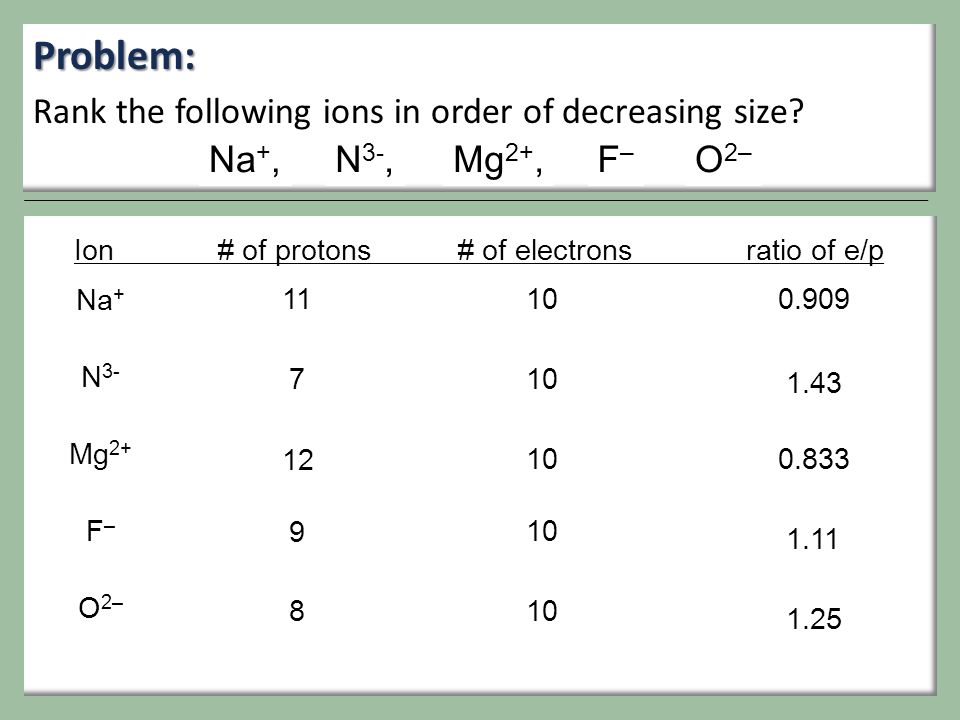The width and height of the screenshot is (960, 720).
Task: Click the ratio value 0.833
Action: tap(814, 459)
